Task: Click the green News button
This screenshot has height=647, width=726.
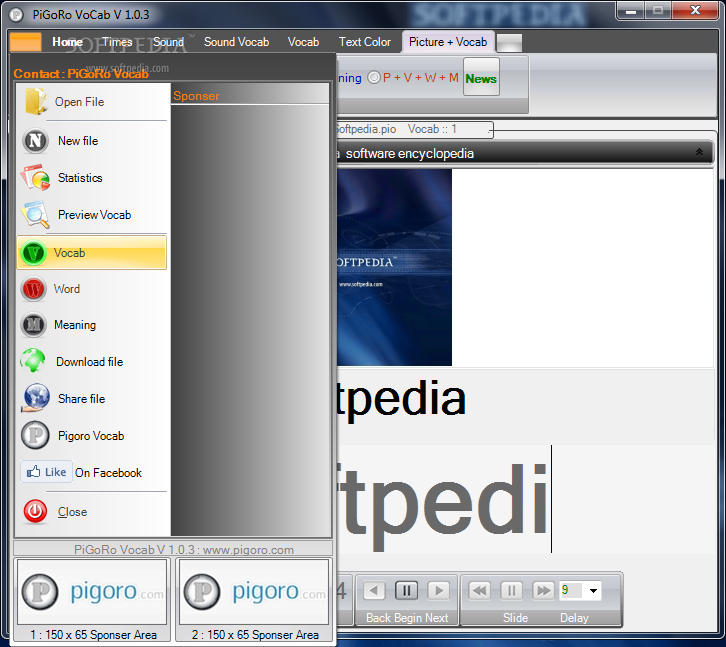Action: (481, 77)
